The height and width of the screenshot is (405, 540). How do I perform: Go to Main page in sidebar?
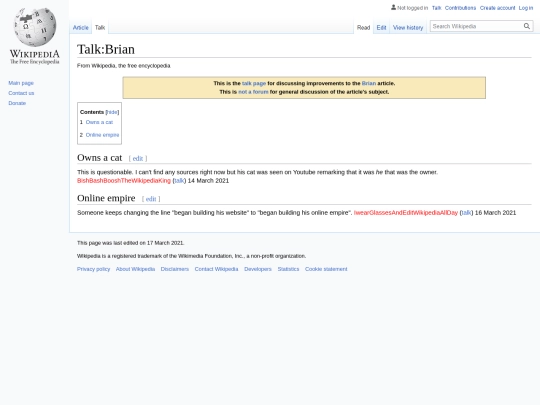point(21,83)
